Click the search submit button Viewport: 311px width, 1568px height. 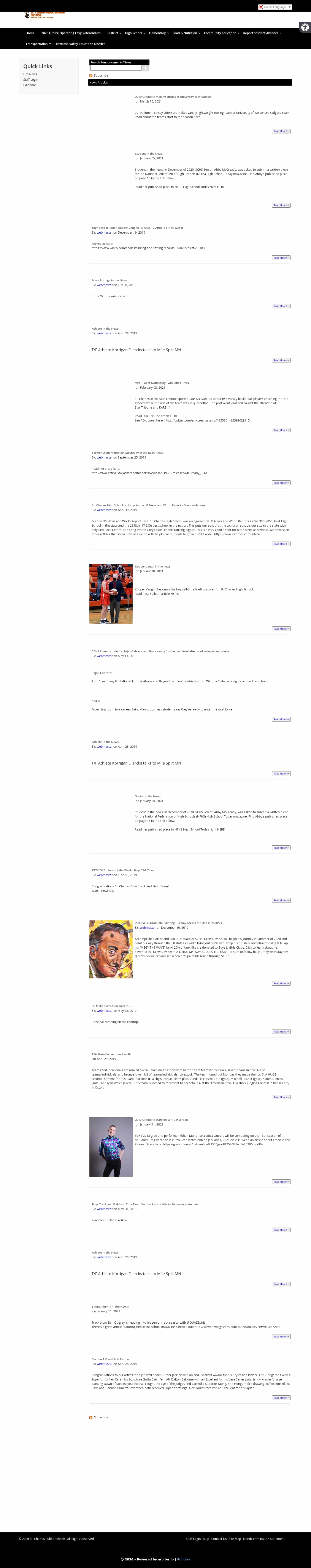tap(145, 68)
